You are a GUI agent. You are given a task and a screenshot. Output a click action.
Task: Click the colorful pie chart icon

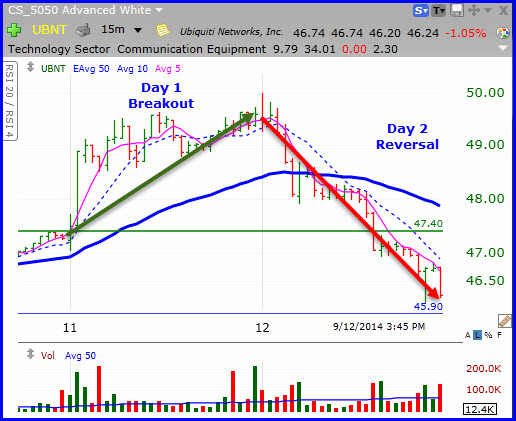pos(503,33)
